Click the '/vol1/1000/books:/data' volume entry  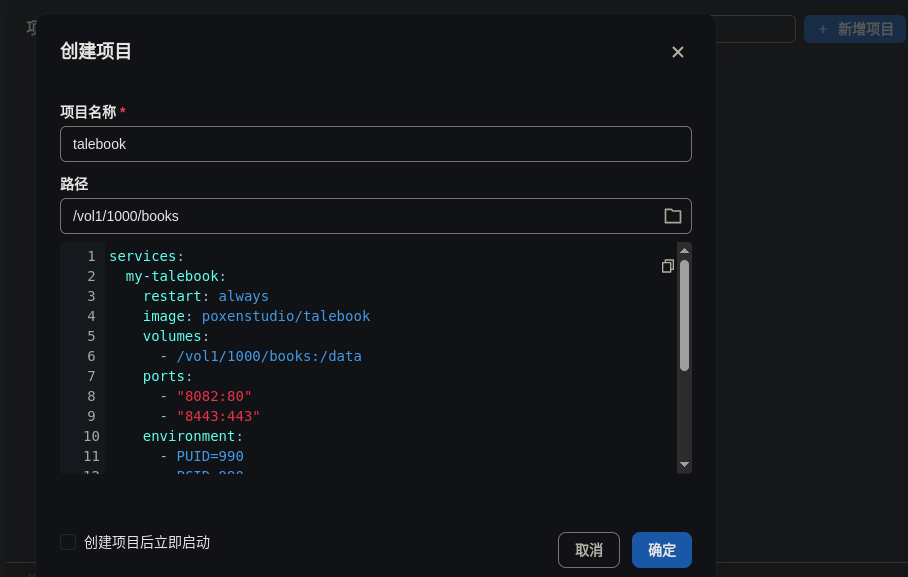[269, 356]
